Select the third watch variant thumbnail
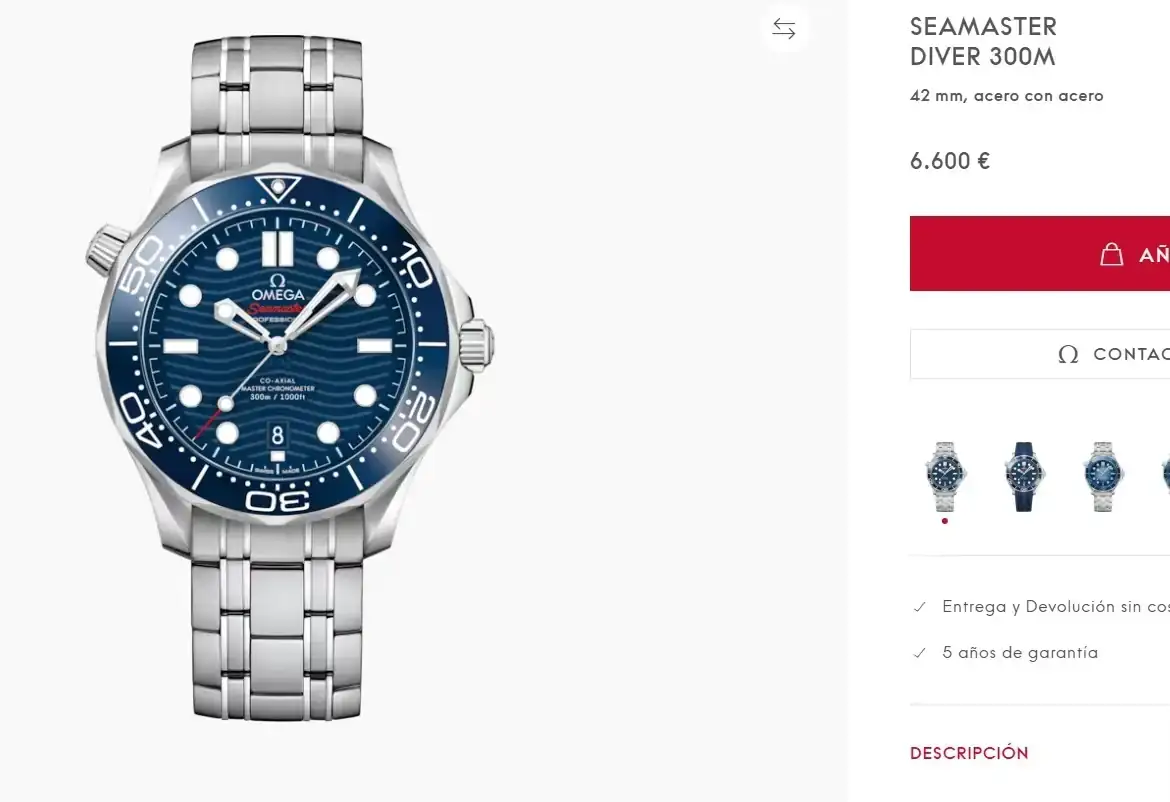This screenshot has height=802, width=1170. [x=1102, y=476]
